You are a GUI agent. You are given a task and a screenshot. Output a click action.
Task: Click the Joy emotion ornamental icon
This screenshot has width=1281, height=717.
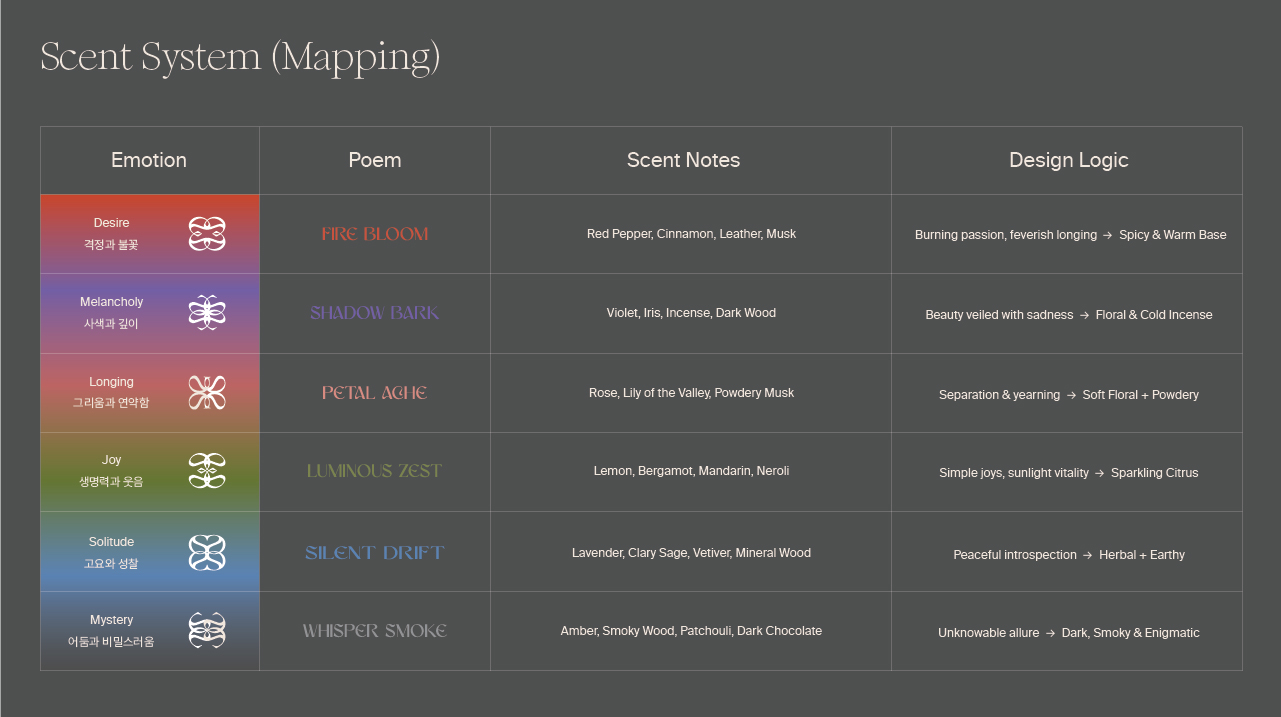pos(207,471)
